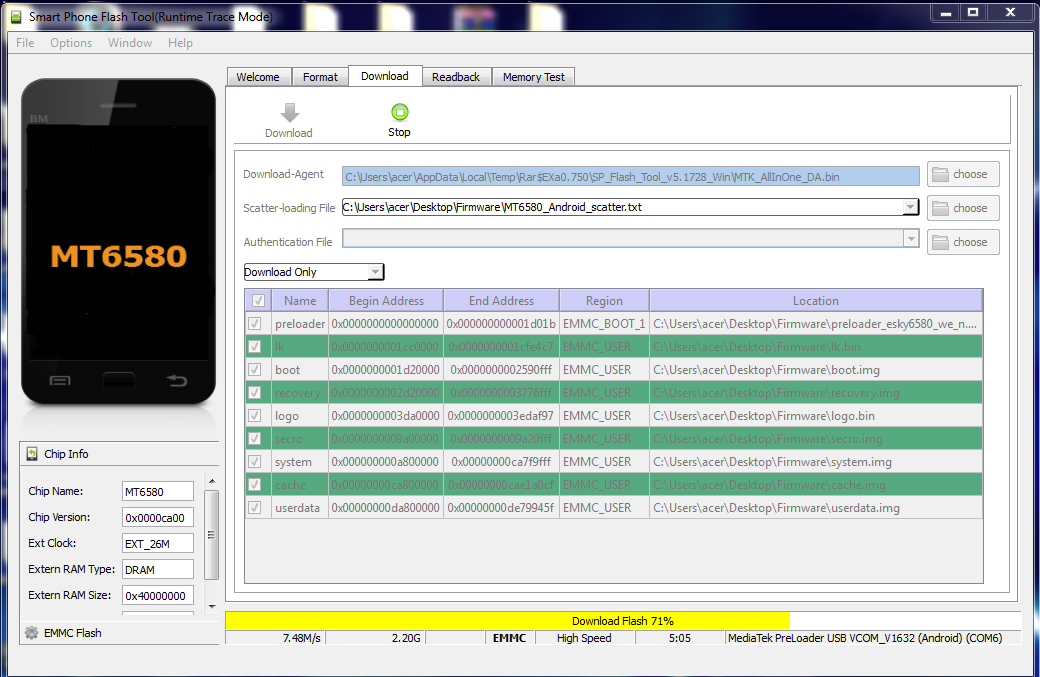Click the Chip Info scrollbar thumb
Viewport: 1040px width, 677px height.
pos(212,535)
